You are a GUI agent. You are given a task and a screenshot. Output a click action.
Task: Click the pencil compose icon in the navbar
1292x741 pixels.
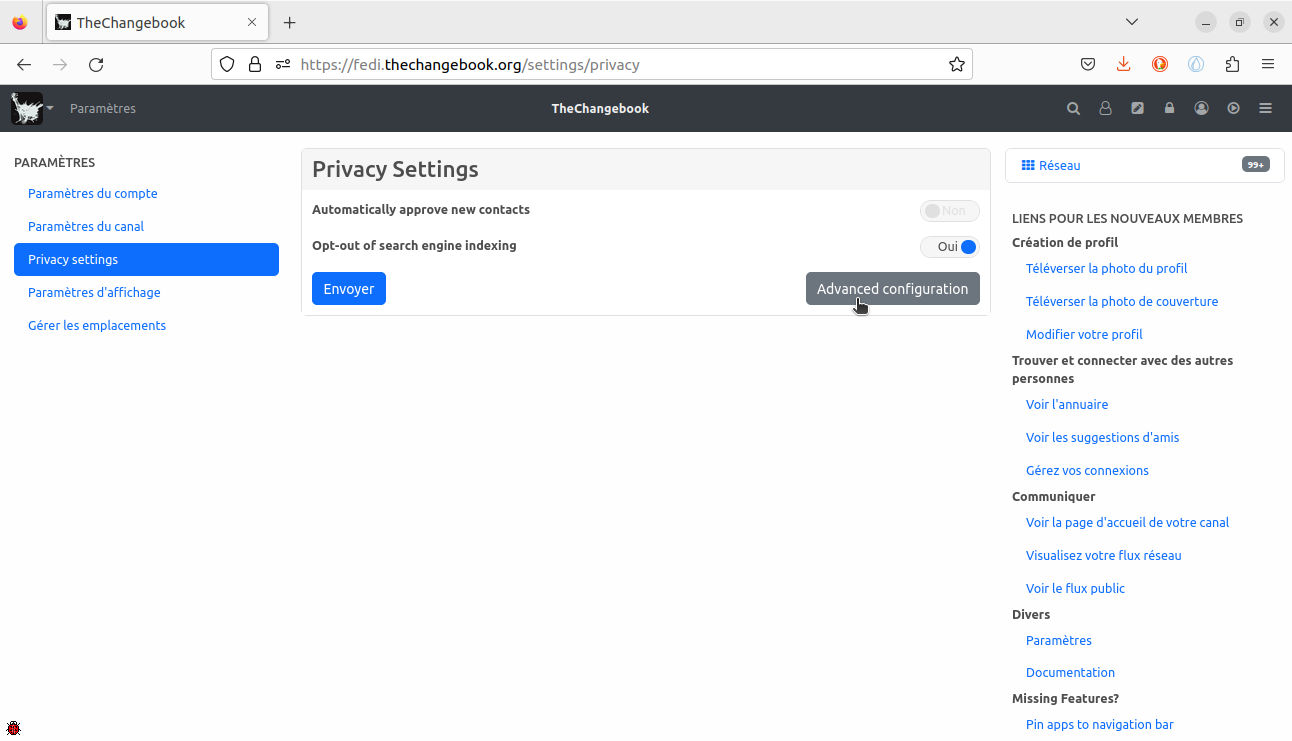coord(1137,109)
